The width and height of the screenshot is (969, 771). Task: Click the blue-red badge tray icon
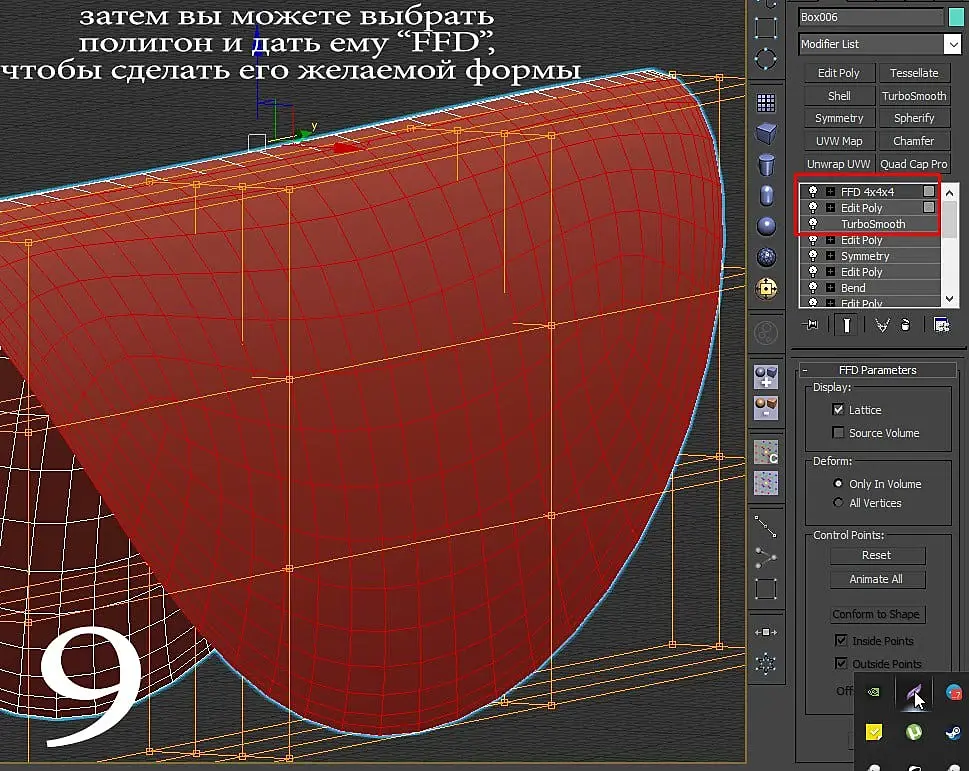[x=953, y=693]
